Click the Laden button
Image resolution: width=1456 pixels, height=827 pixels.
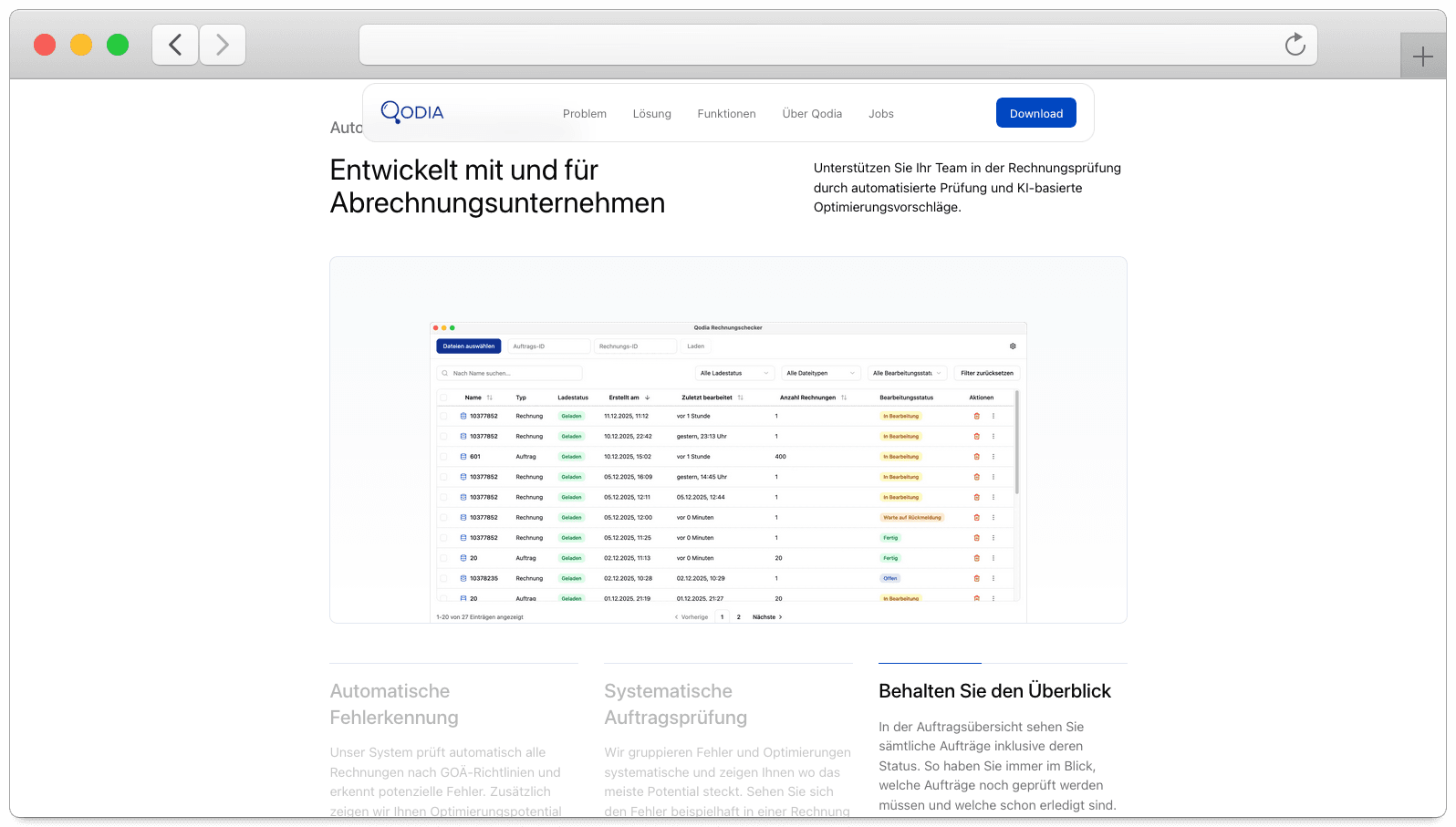(696, 346)
